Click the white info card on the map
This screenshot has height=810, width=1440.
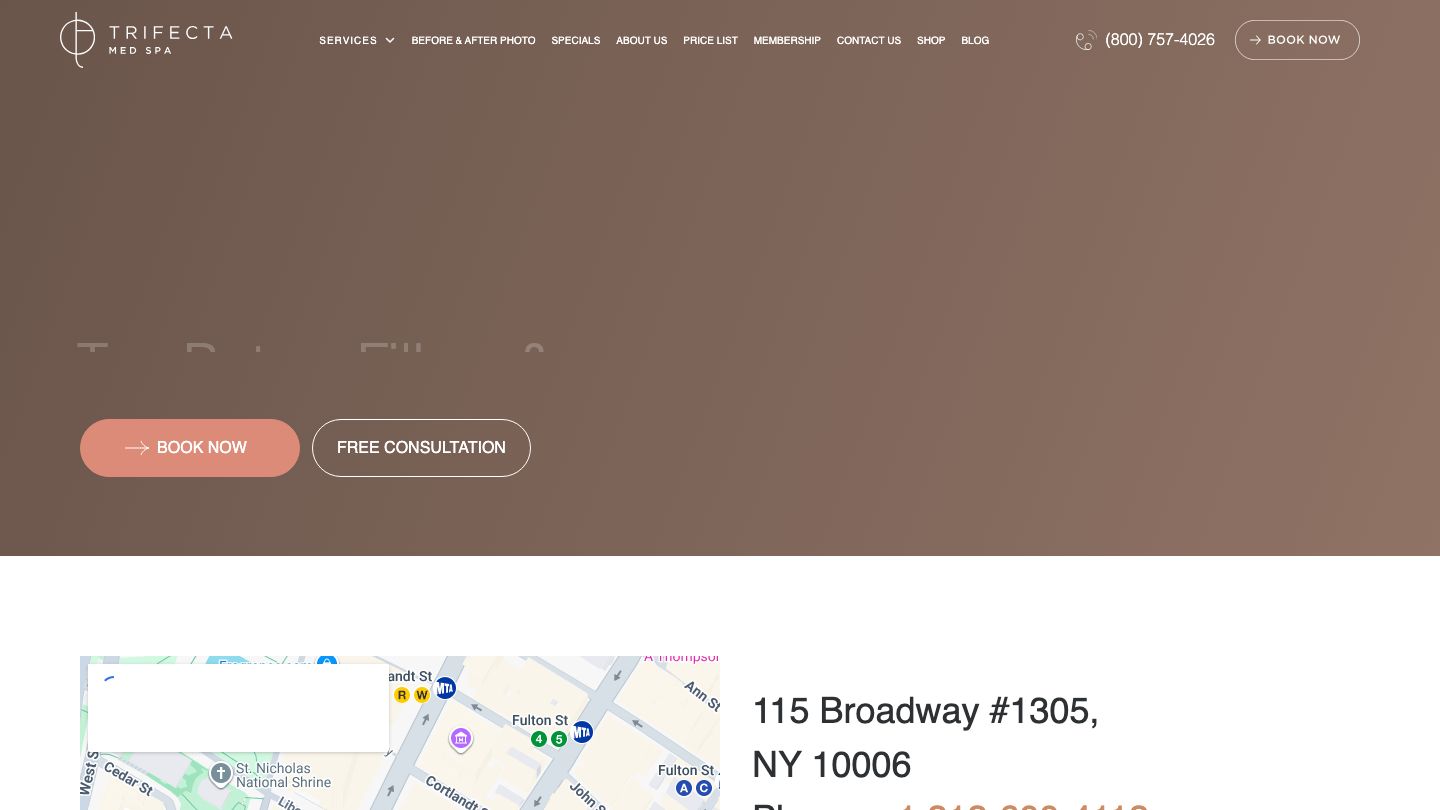pos(238,708)
